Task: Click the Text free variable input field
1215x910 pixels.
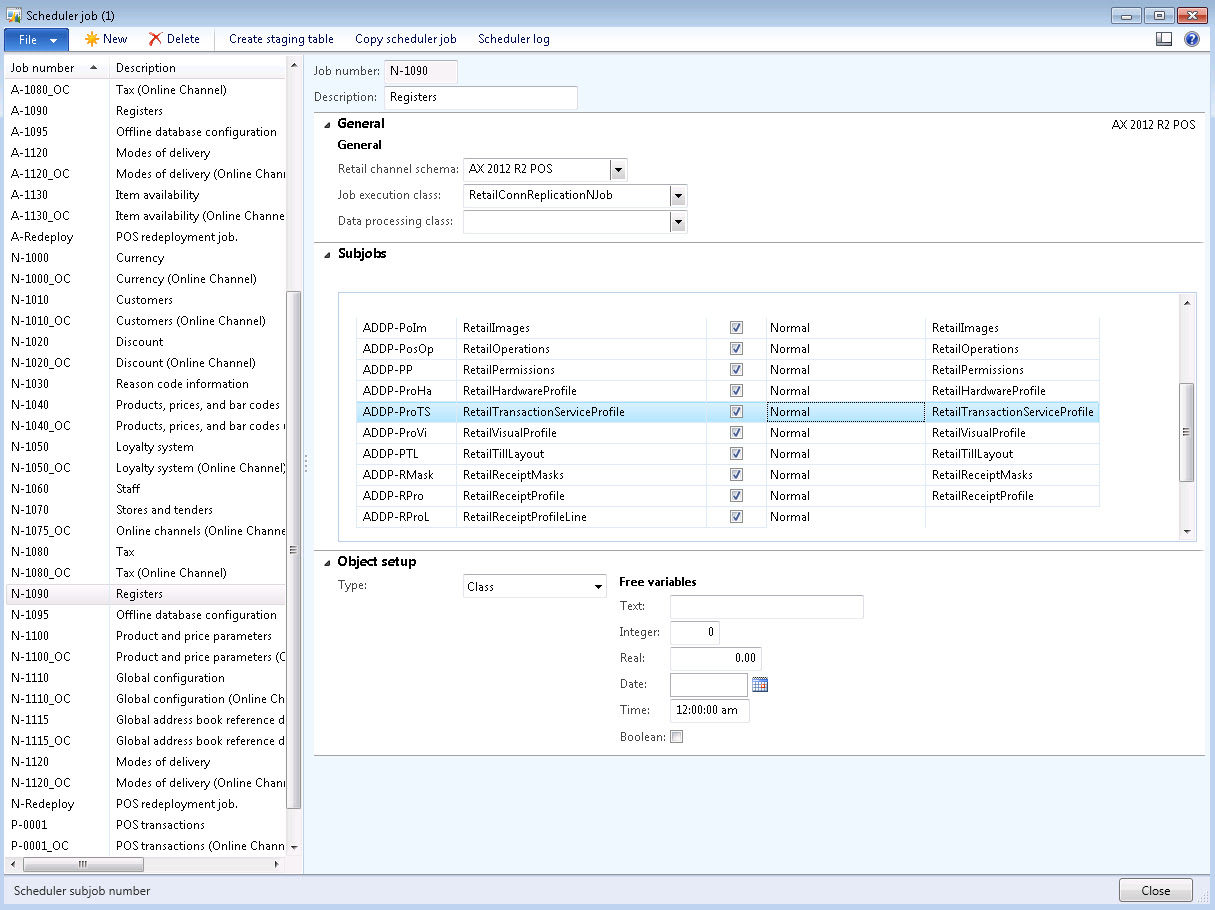Action: click(766, 607)
